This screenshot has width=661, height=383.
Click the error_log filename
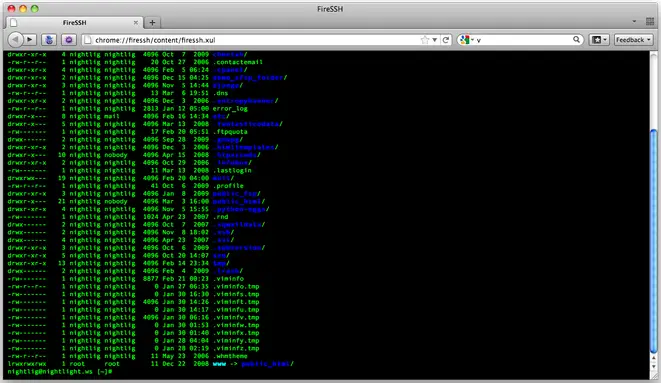click(x=230, y=108)
